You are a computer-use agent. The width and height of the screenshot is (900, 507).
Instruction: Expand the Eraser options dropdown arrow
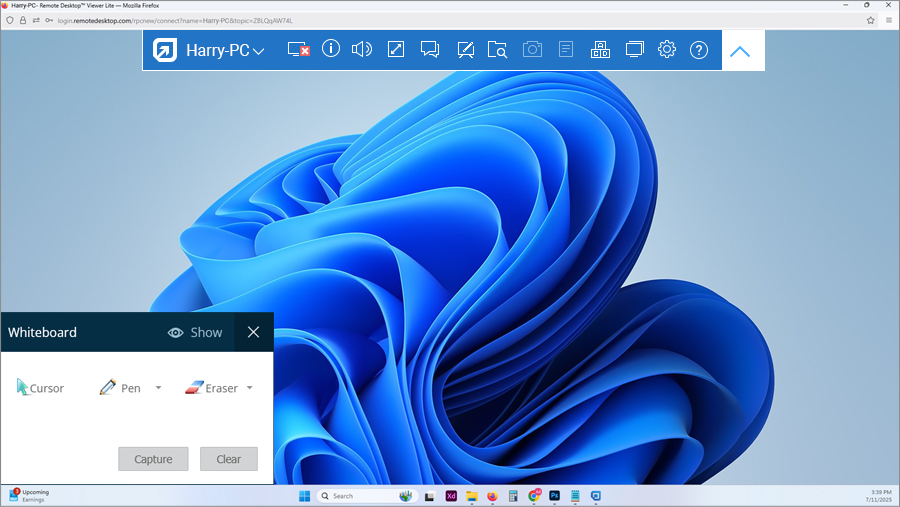click(x=249, y=388)
